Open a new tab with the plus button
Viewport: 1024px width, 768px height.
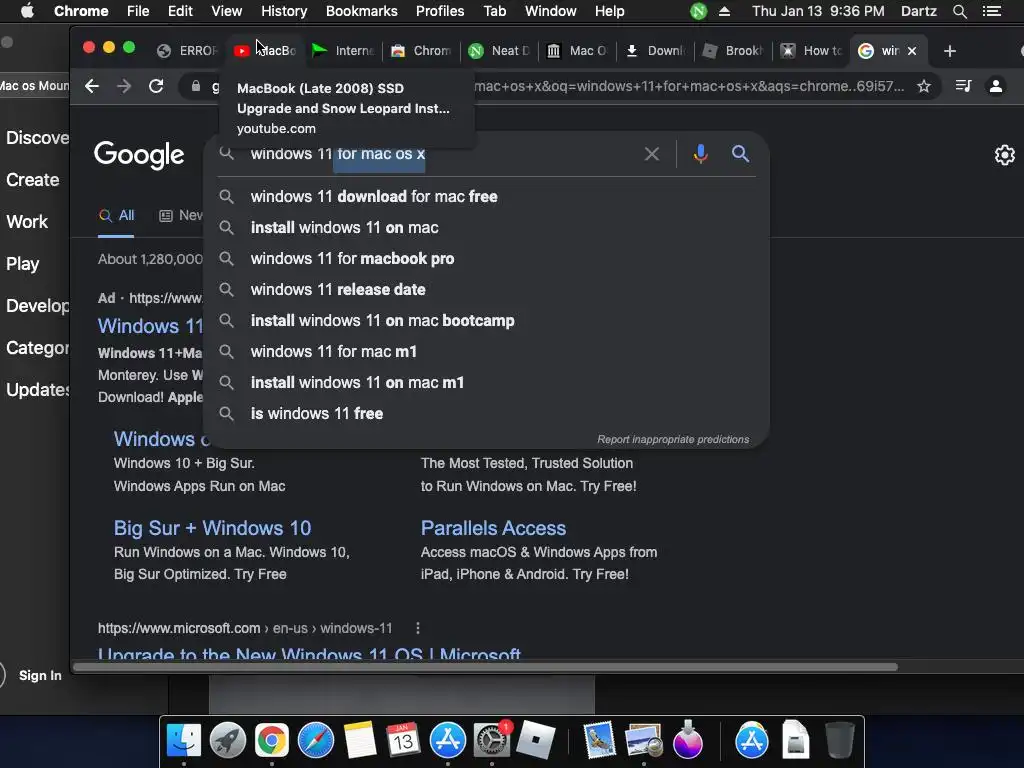(x=950, y=51)
